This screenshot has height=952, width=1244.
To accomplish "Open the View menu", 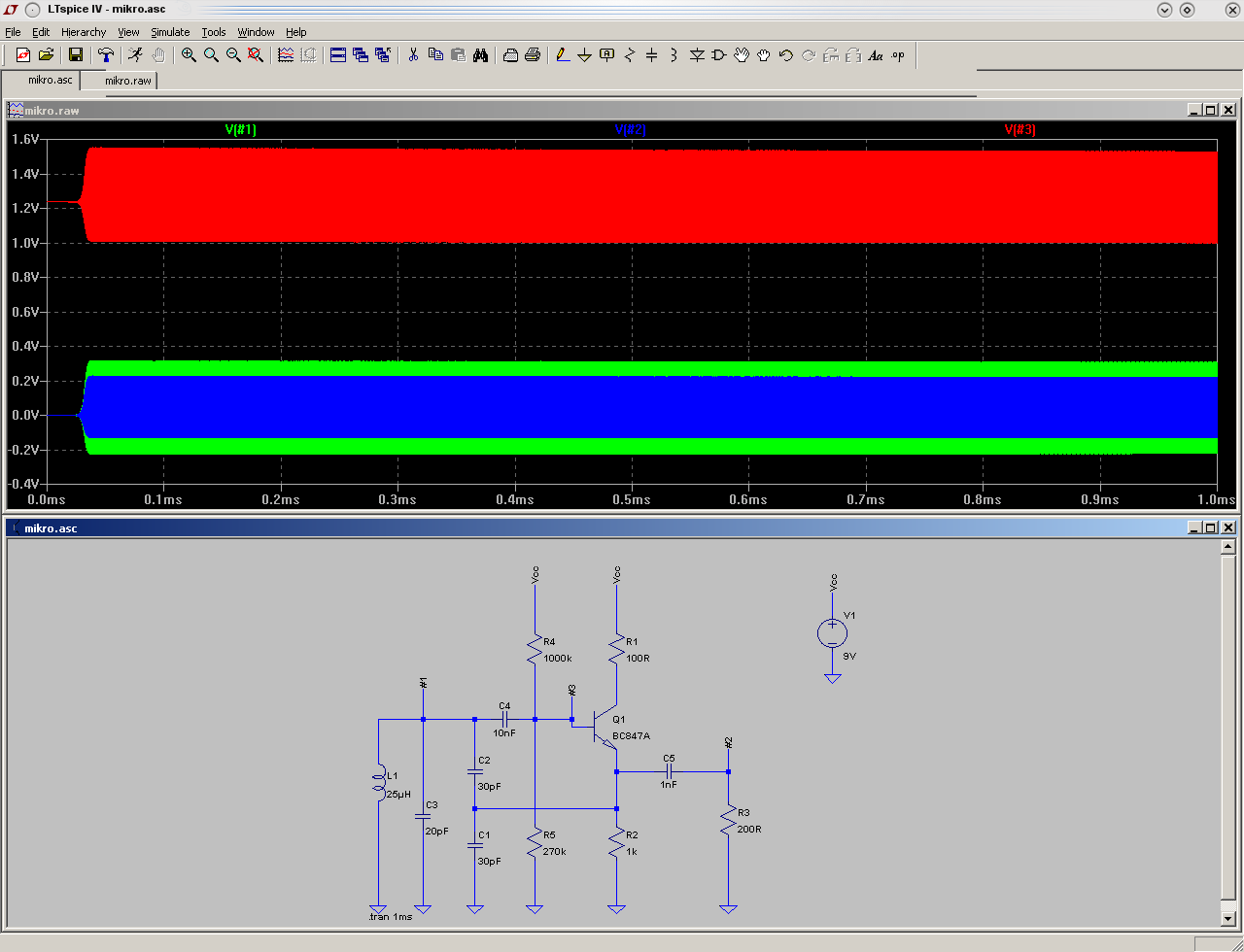I will coord(128,32).
